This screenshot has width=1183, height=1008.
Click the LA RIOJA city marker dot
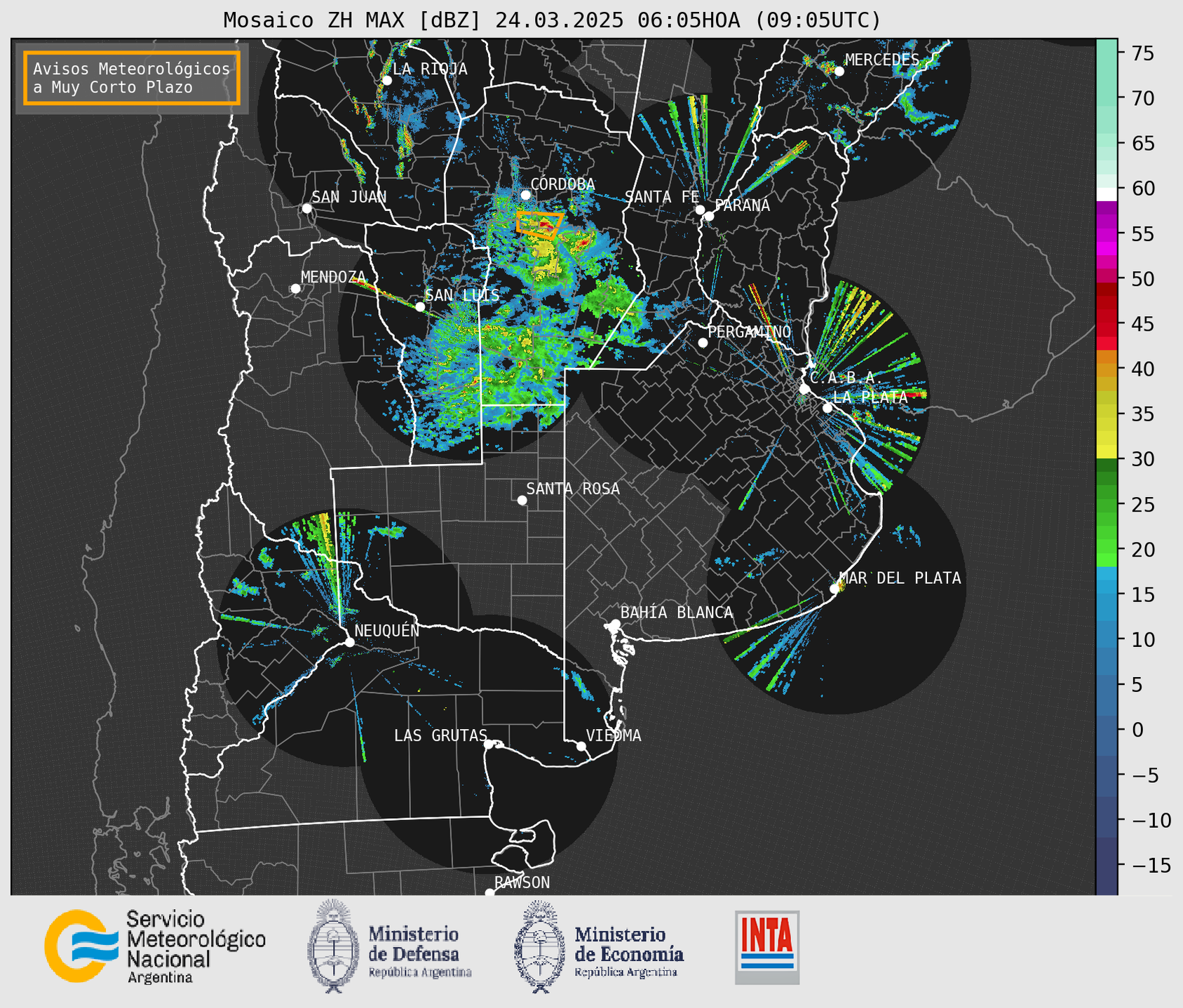point(386,81)
